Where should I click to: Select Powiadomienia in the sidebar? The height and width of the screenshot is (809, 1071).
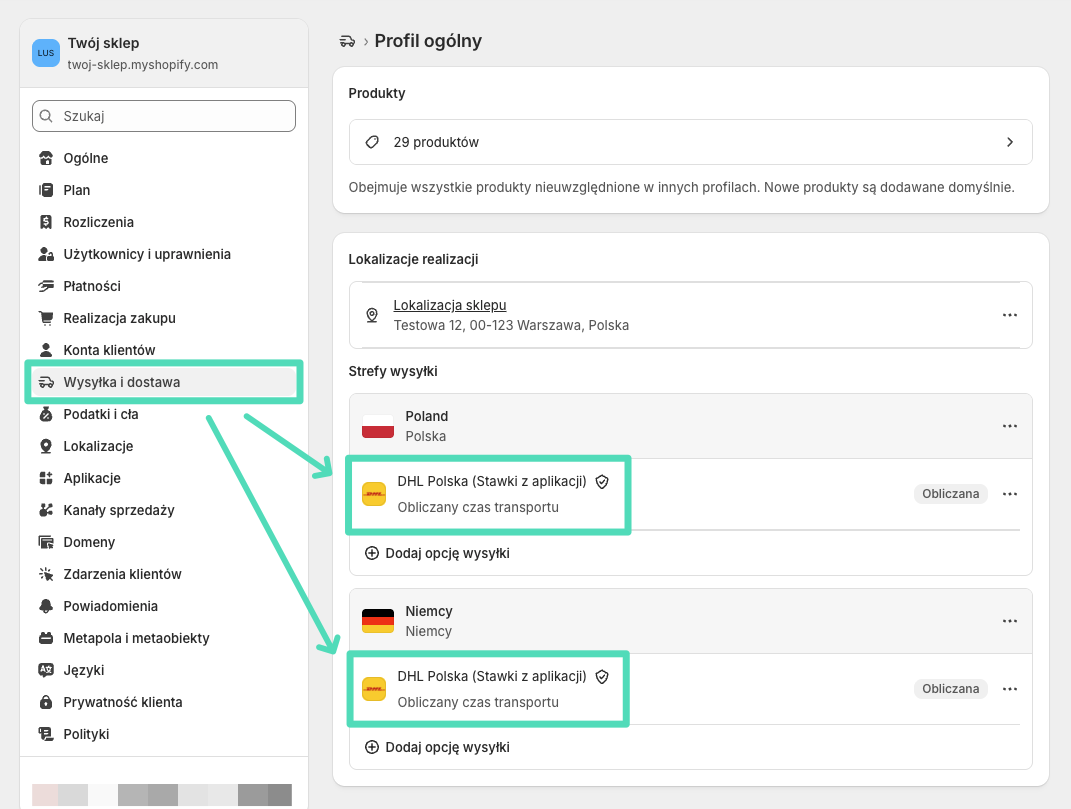[x=110, y=606]
